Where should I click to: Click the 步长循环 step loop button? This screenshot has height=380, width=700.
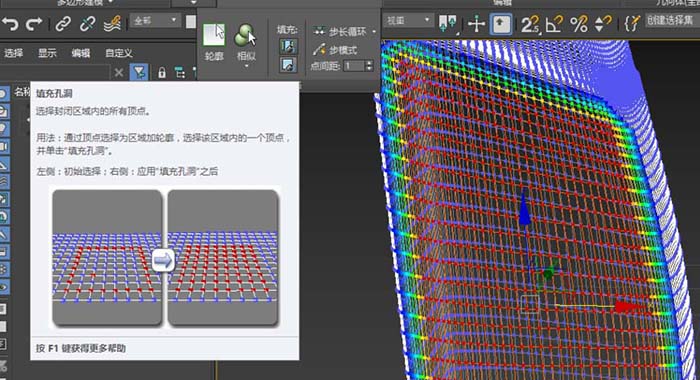[x=341, y=31]
